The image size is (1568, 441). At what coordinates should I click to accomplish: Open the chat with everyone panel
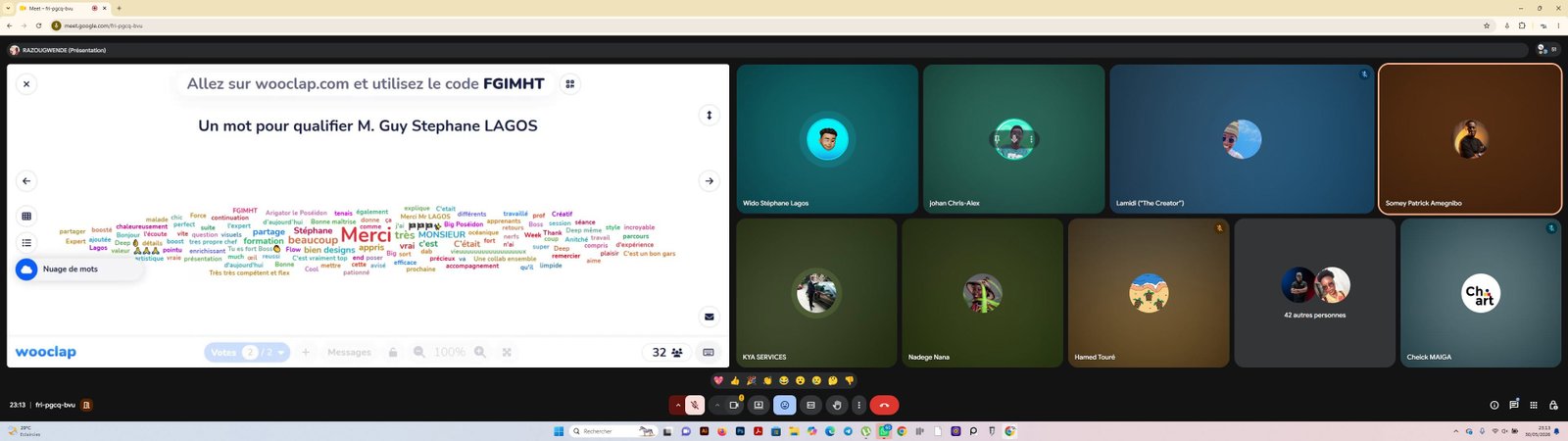pos(1514,405)
